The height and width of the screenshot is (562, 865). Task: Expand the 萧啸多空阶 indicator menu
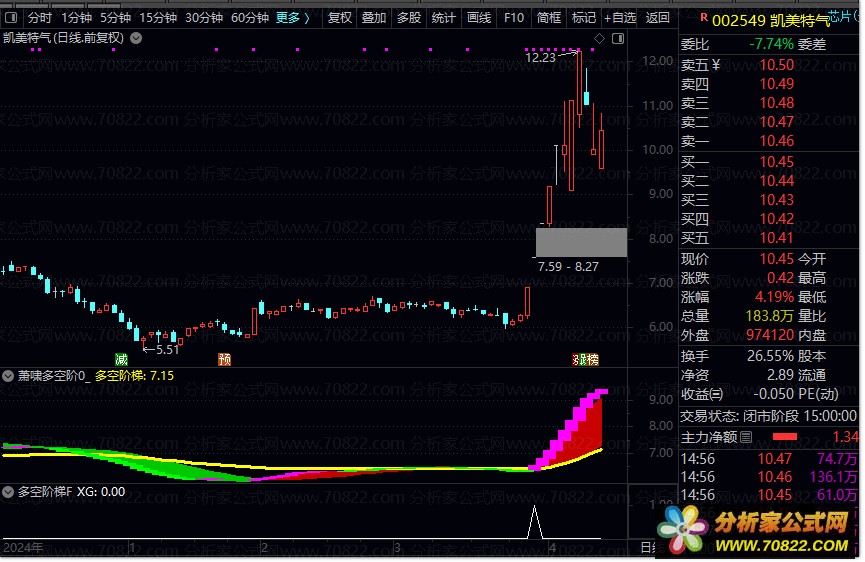pos(8,377)
